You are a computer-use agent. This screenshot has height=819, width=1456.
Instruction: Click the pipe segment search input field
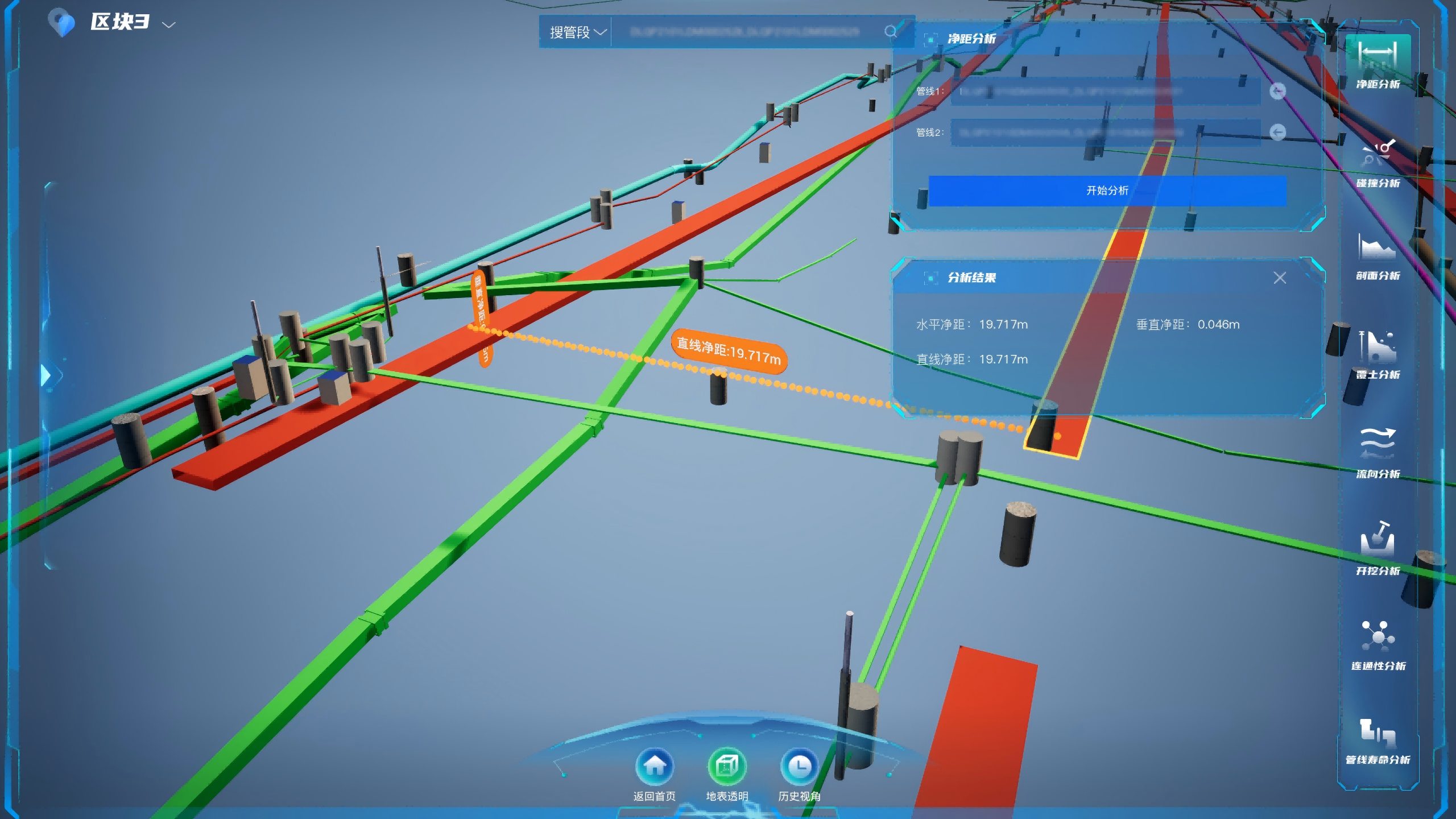pyautogui.click(x=745, y=32)
